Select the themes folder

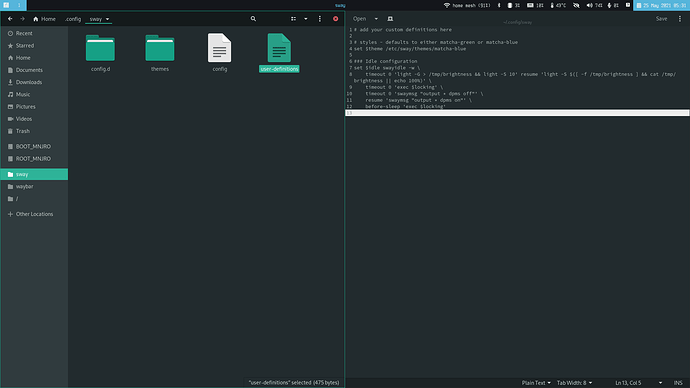[x=160, y=52]
